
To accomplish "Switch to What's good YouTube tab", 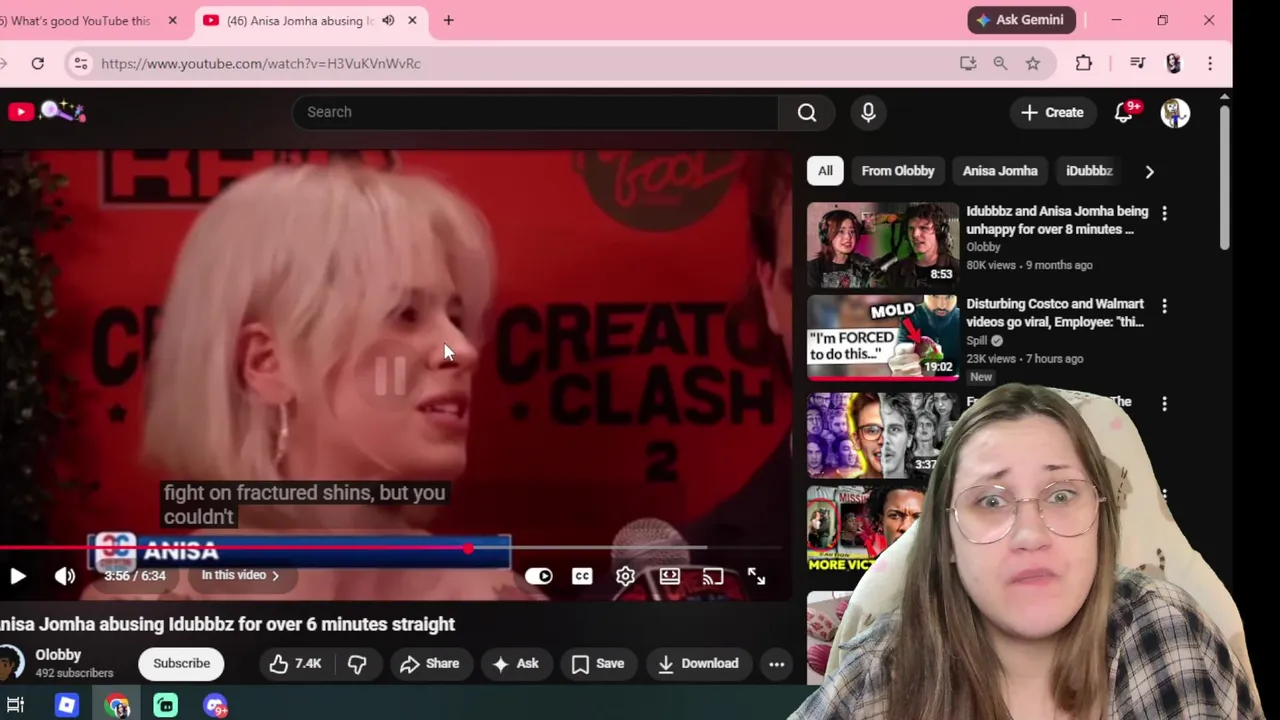I will [80, 20].
